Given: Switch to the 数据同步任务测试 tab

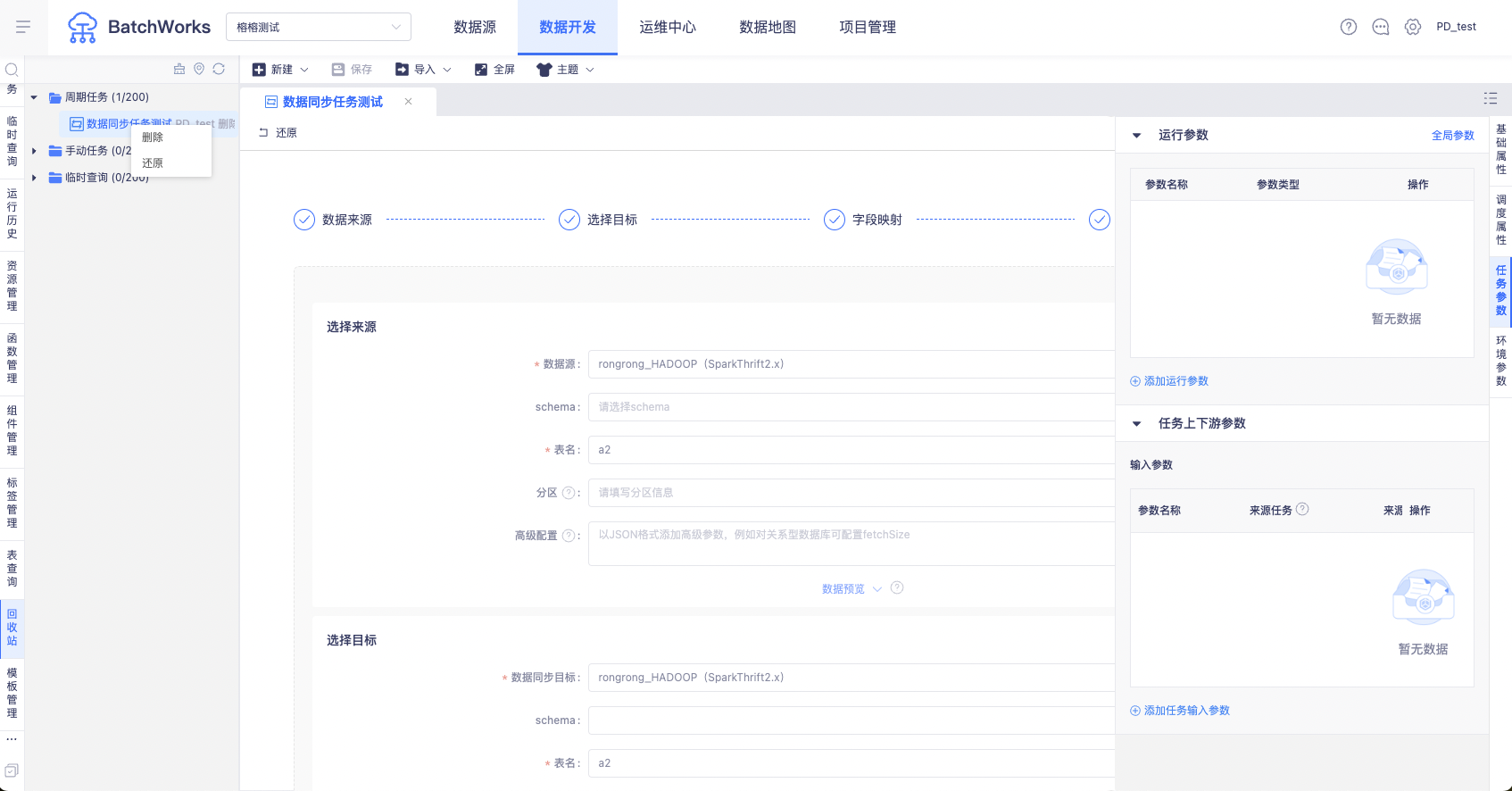Looking at the screenshot, I should pos(333,102).
